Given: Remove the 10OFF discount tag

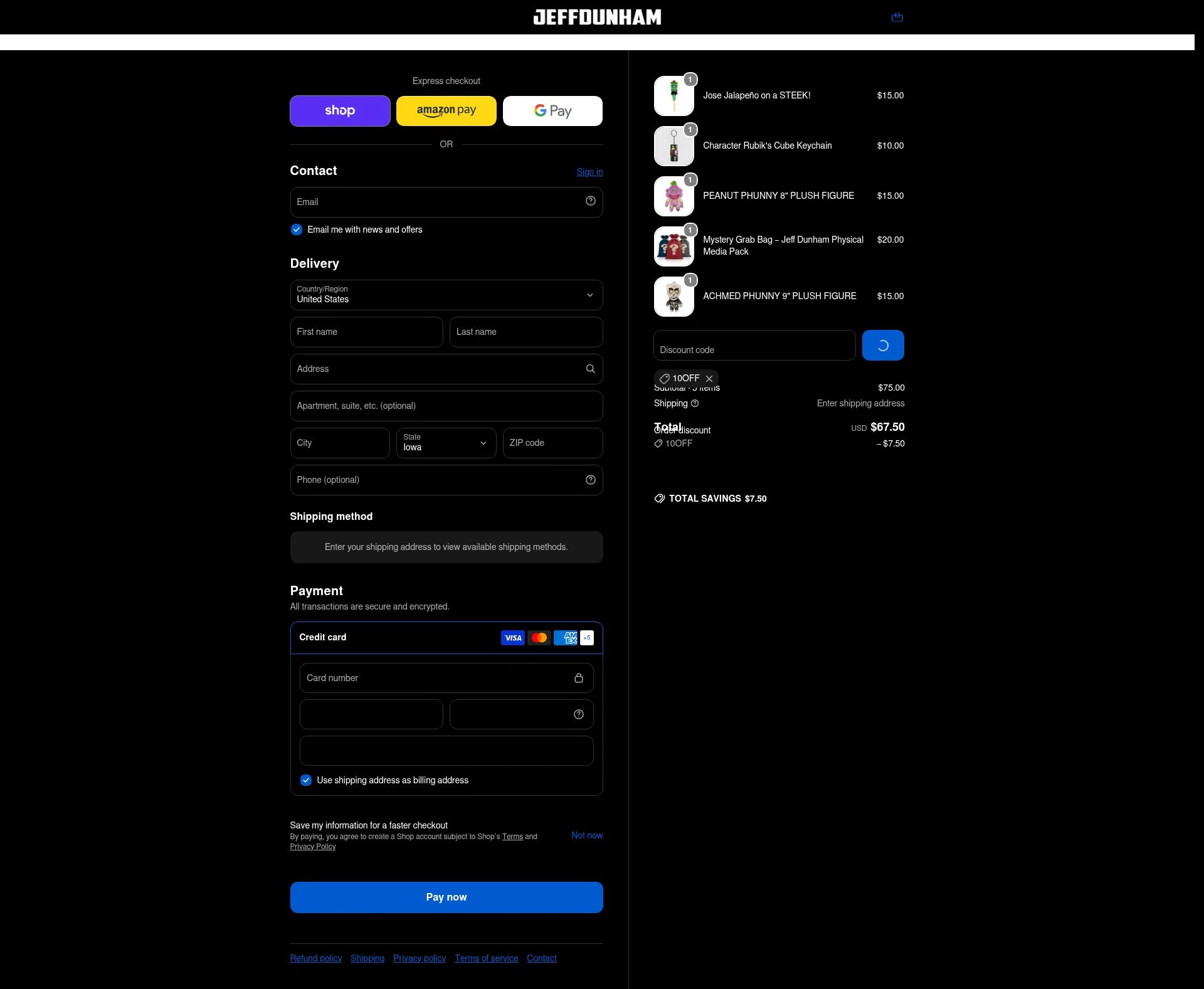Looking at the screenshot, I should (709, 379).
